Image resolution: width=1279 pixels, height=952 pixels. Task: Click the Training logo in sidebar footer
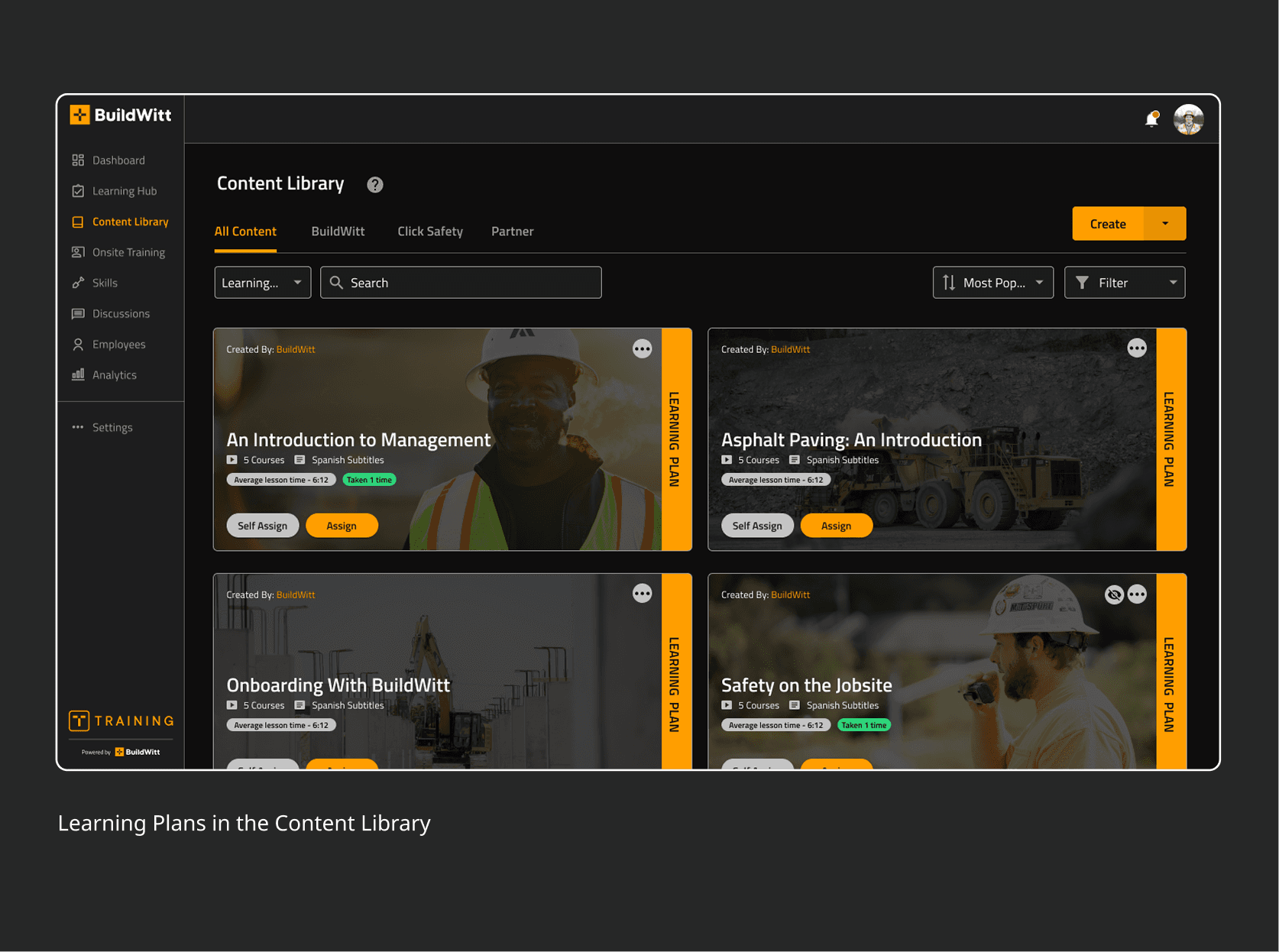pos(121,720)
